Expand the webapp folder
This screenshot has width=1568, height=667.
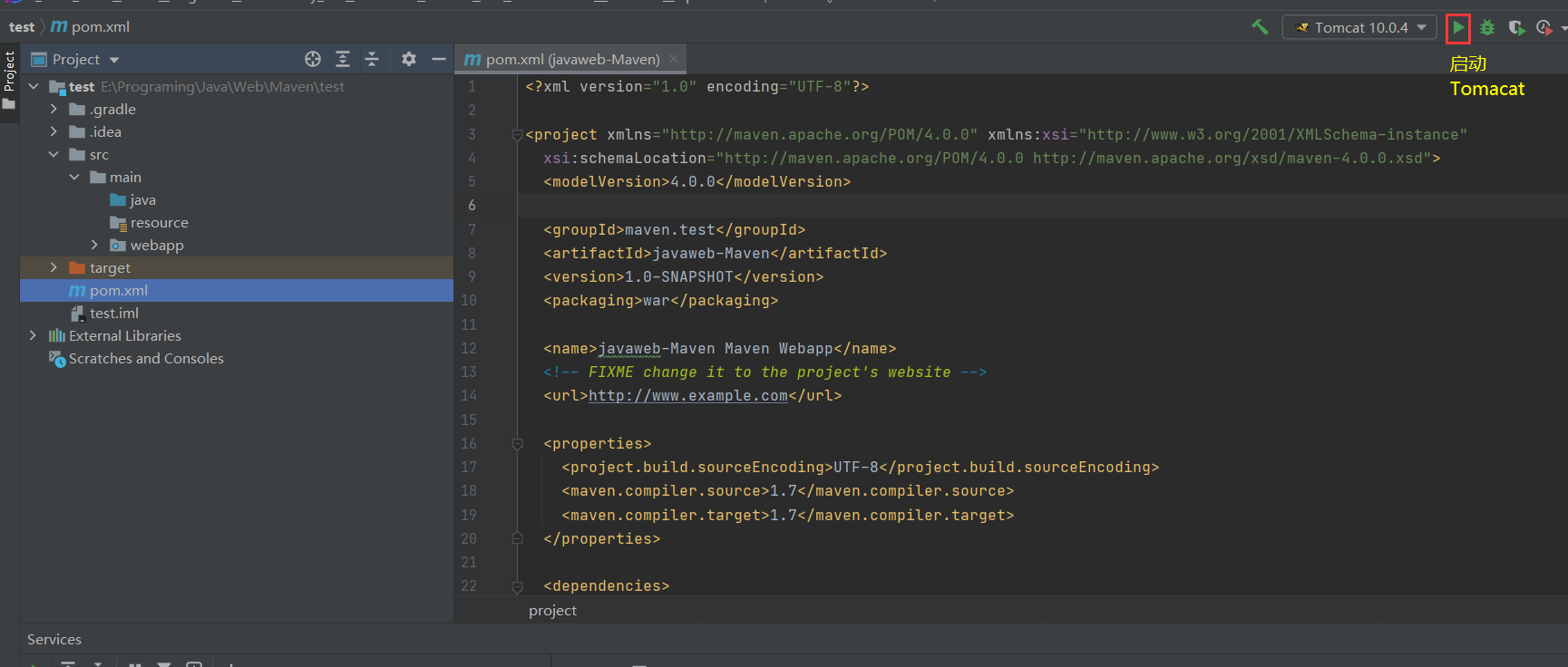94,245
